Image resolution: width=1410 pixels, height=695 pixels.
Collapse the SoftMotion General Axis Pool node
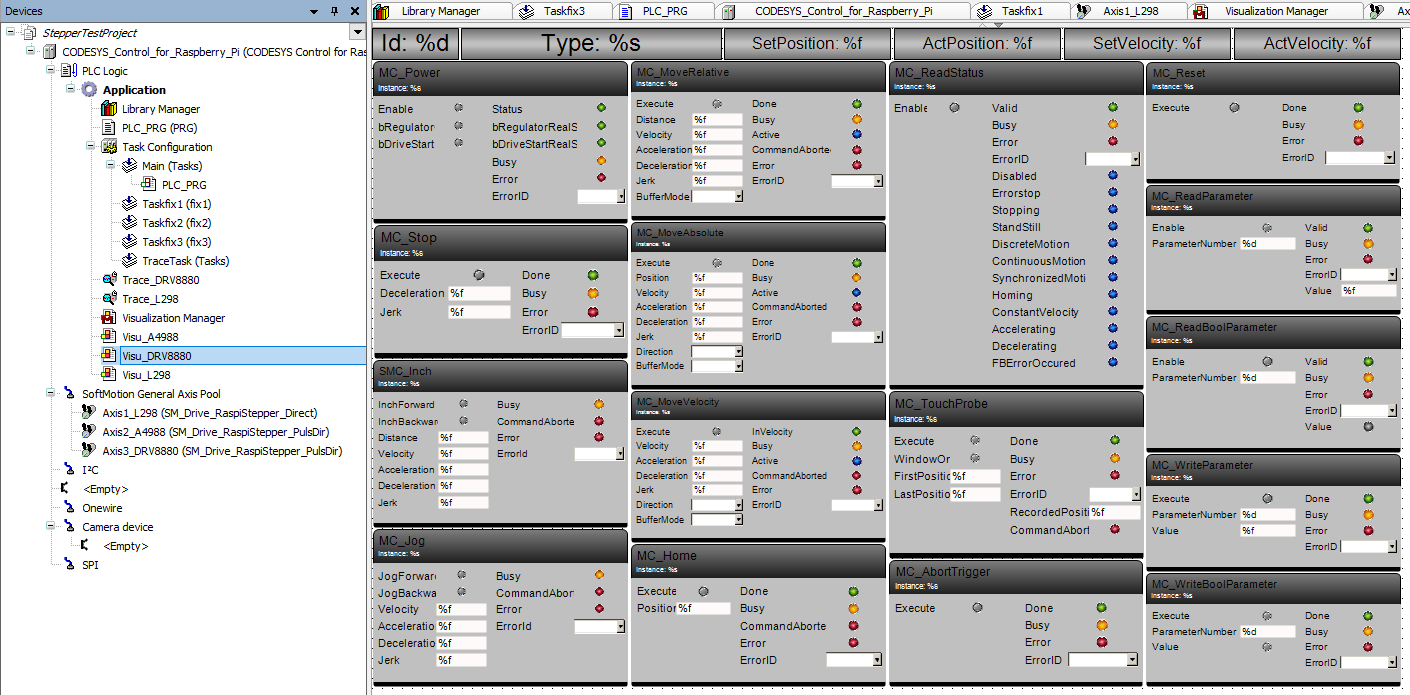coord(51,394)
